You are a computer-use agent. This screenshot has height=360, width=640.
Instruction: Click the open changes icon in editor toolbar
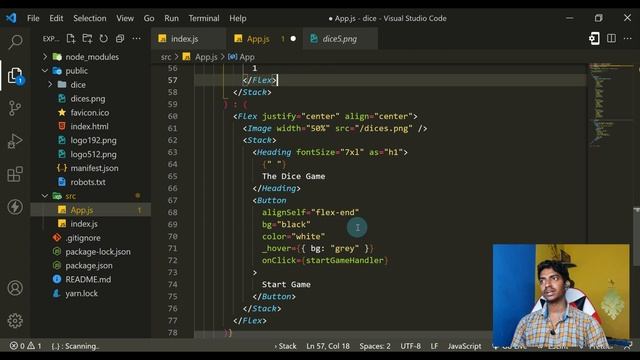click(594, 39)
